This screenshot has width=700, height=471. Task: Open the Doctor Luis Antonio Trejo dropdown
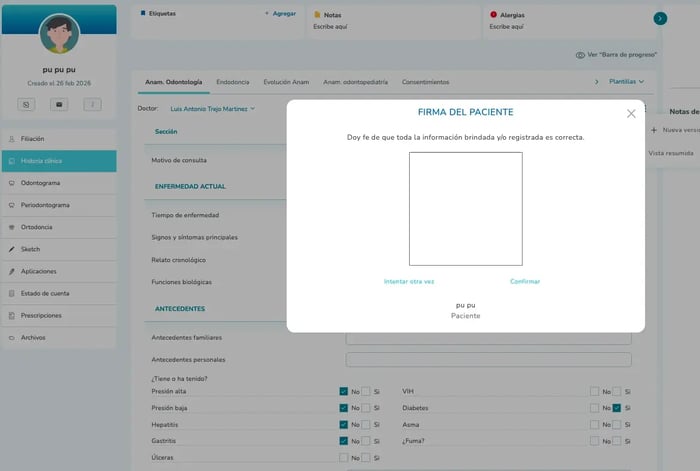click(x=212, y=108)
